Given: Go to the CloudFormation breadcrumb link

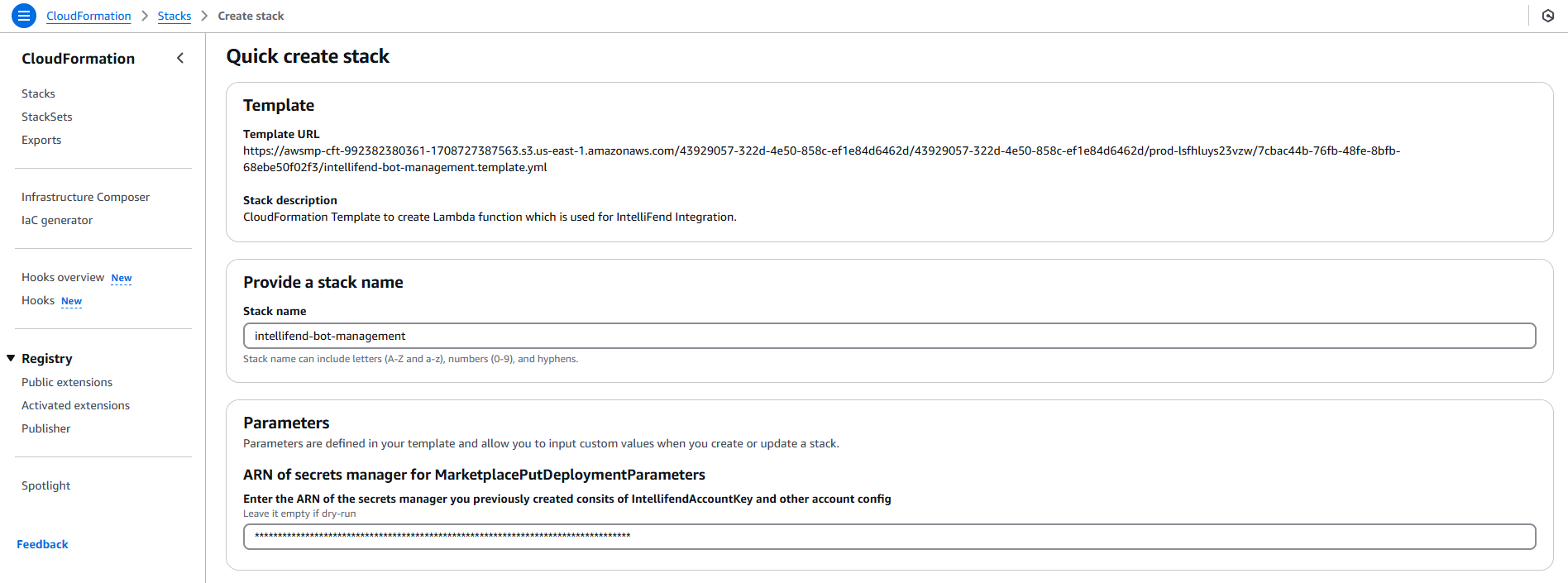Looking at the screenshot, I should [88, 16].
